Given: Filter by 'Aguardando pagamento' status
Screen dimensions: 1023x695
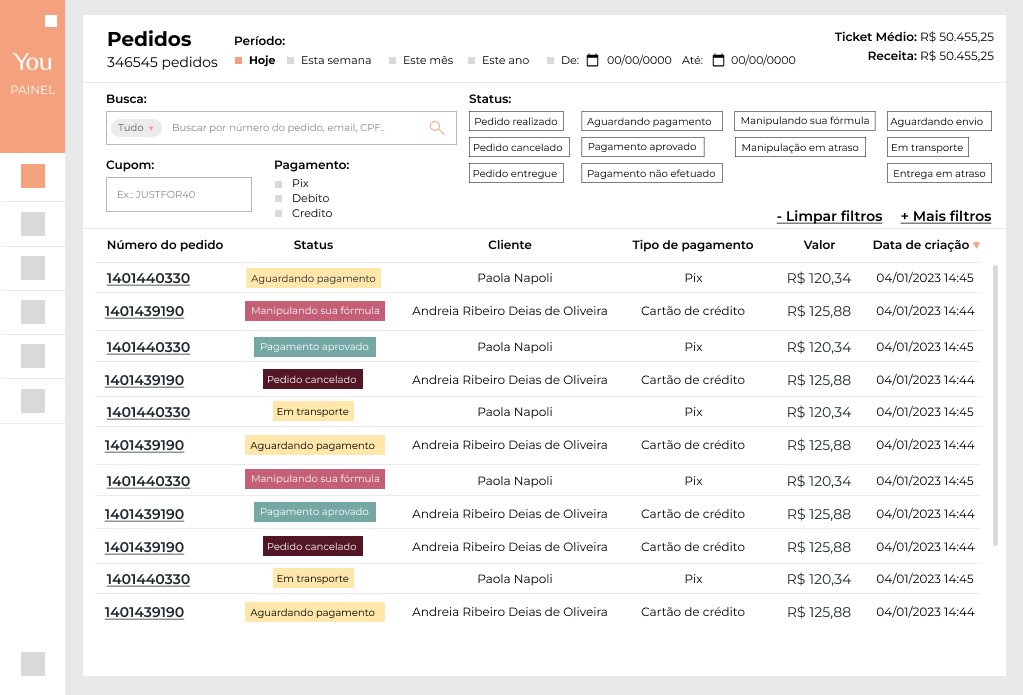Looking at the screenshot, I should pos(650,121).
